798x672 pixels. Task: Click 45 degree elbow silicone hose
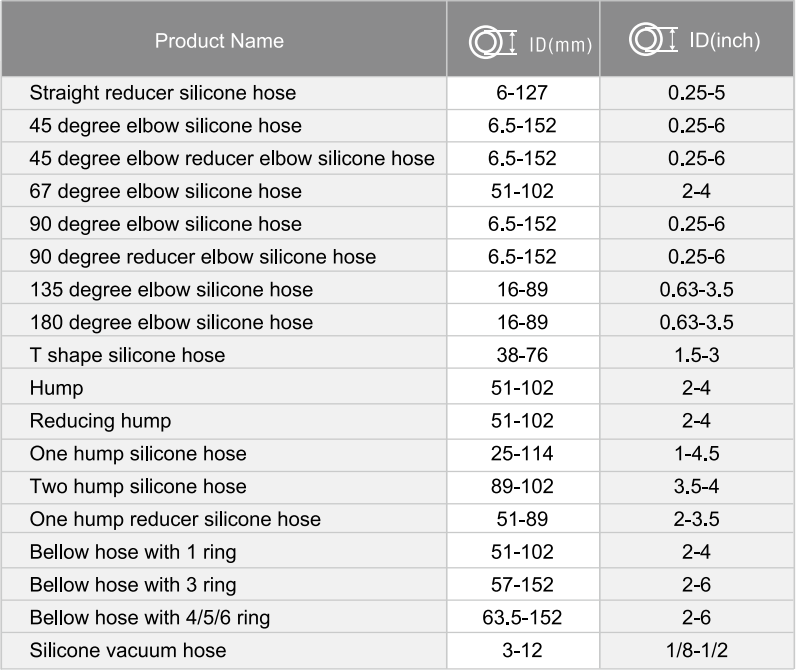[x=165, y=126]
